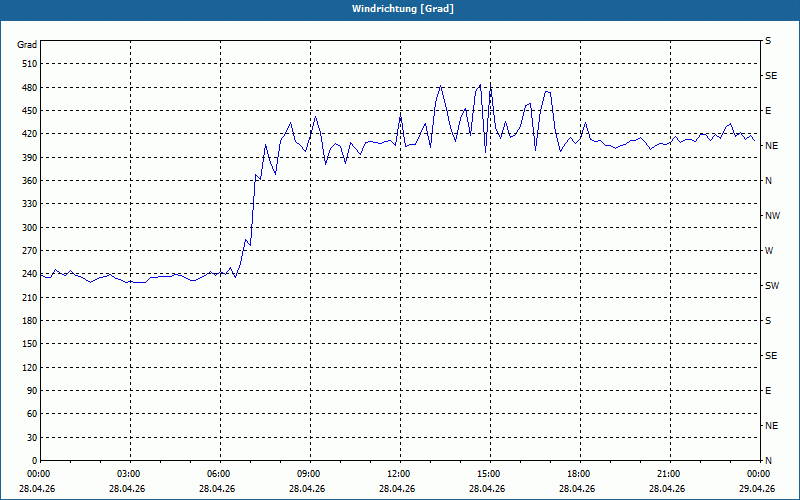Select the 28.04.26 date under 09:00

[308, 489]
